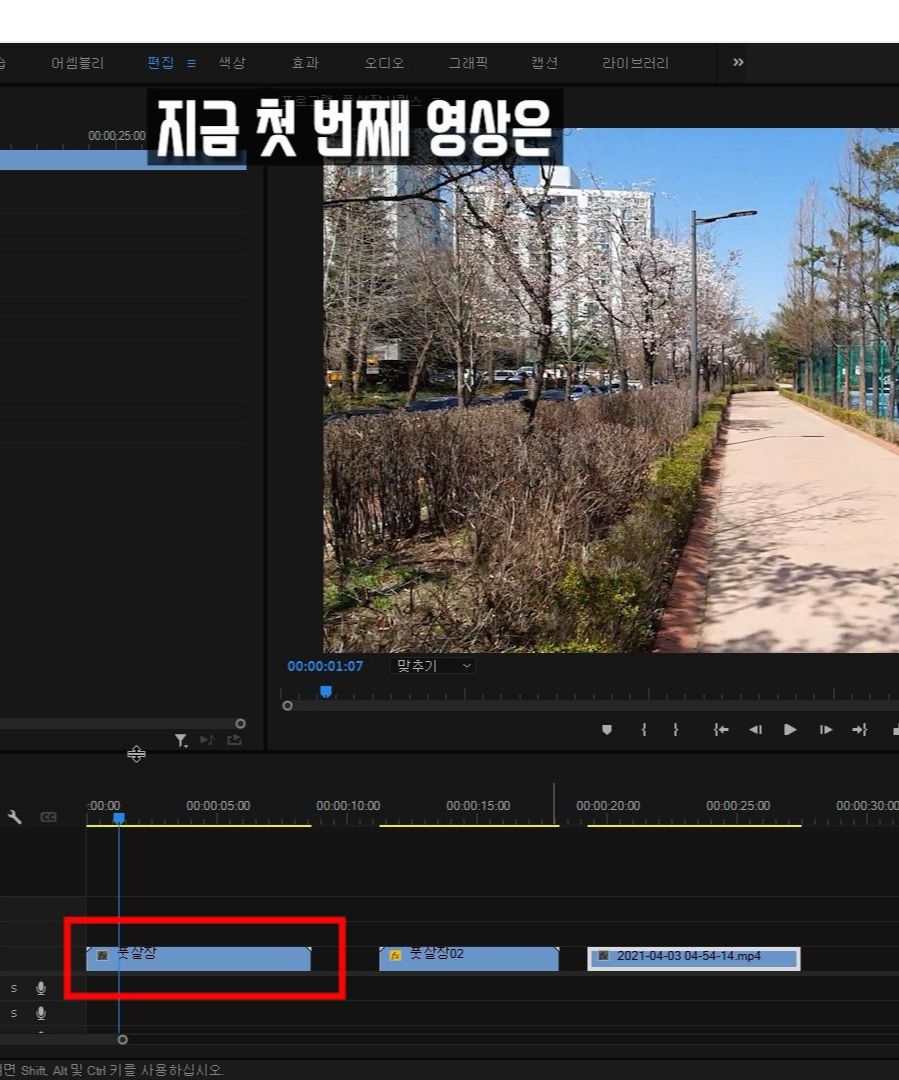This screenshot has height=1080, width=899.
Task: Click the video preview in program monitor
Action: click(x=611, y=390)
